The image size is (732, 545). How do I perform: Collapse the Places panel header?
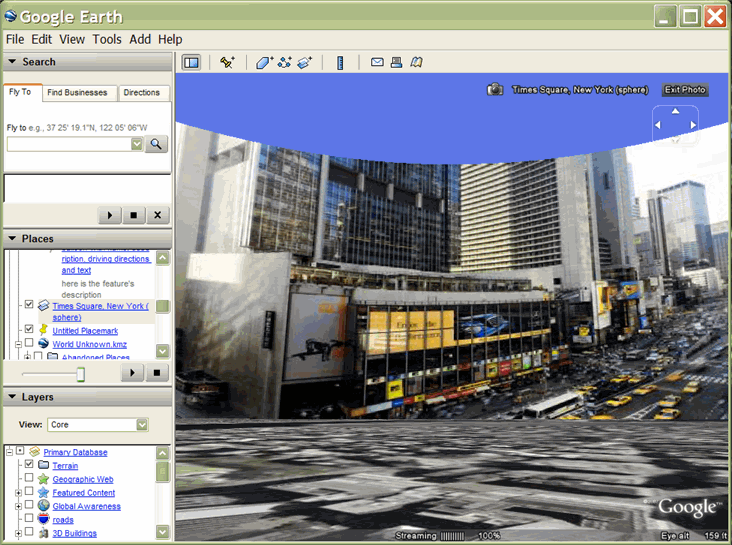coord(12,239)
